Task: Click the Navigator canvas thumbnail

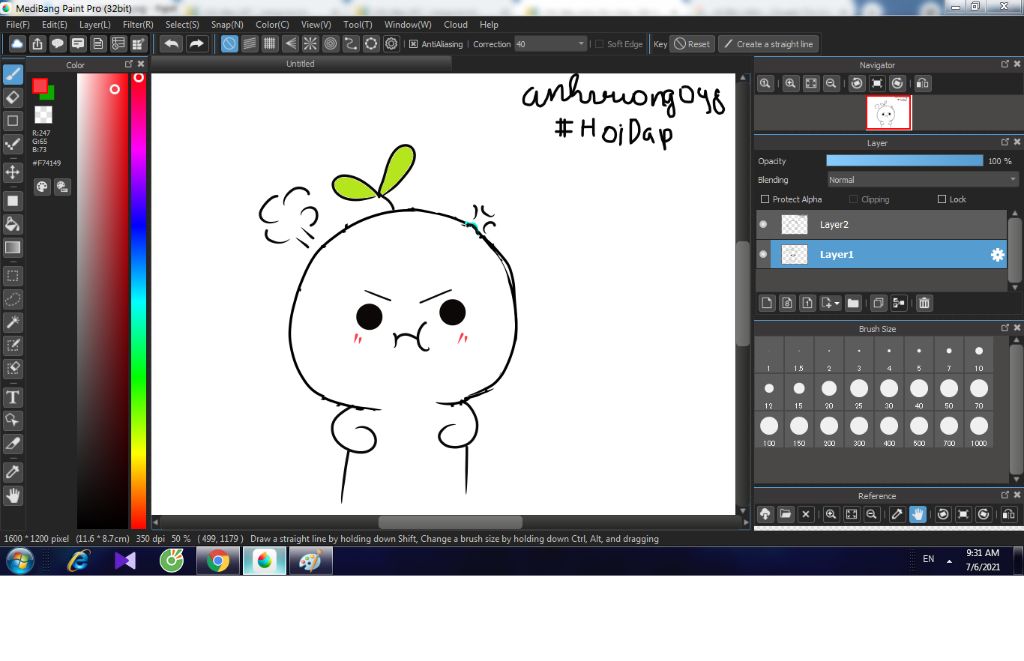Action: 888,113
